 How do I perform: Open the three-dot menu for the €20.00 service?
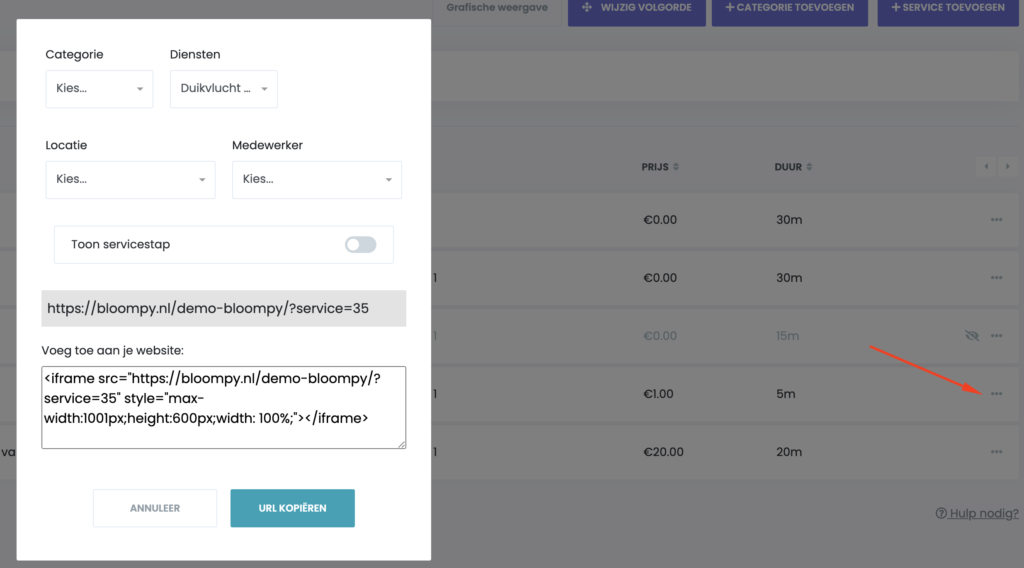click(x=996, y=452)
